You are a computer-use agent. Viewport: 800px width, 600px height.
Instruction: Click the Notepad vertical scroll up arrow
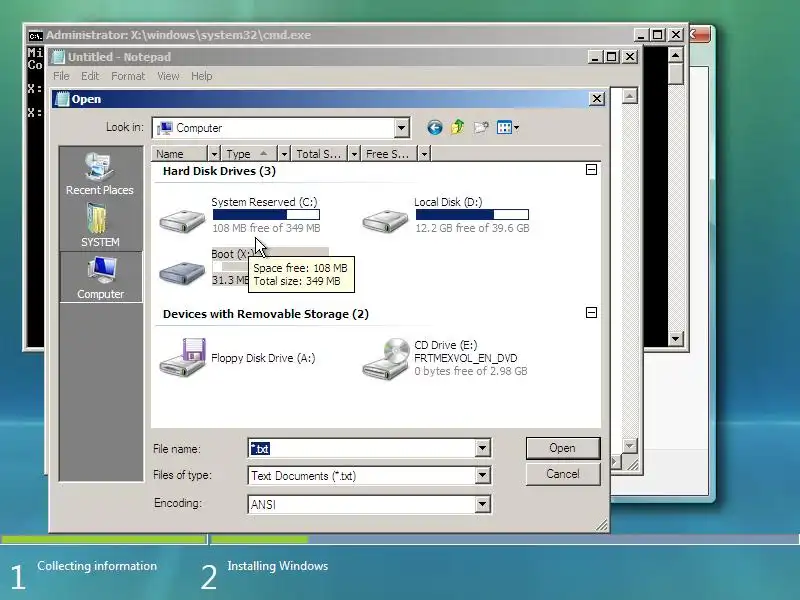pyautogui.click(x=630, y=96)
